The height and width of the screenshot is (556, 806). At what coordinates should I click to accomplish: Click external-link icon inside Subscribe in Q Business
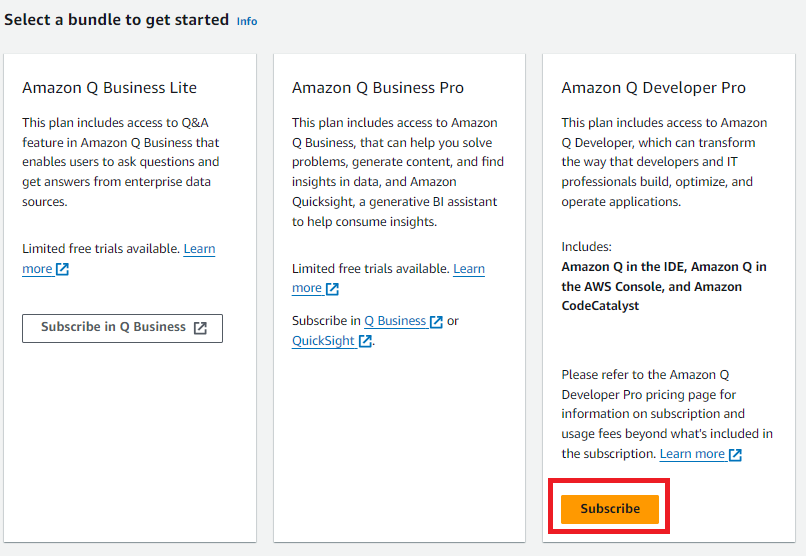[x=200, y=328]
